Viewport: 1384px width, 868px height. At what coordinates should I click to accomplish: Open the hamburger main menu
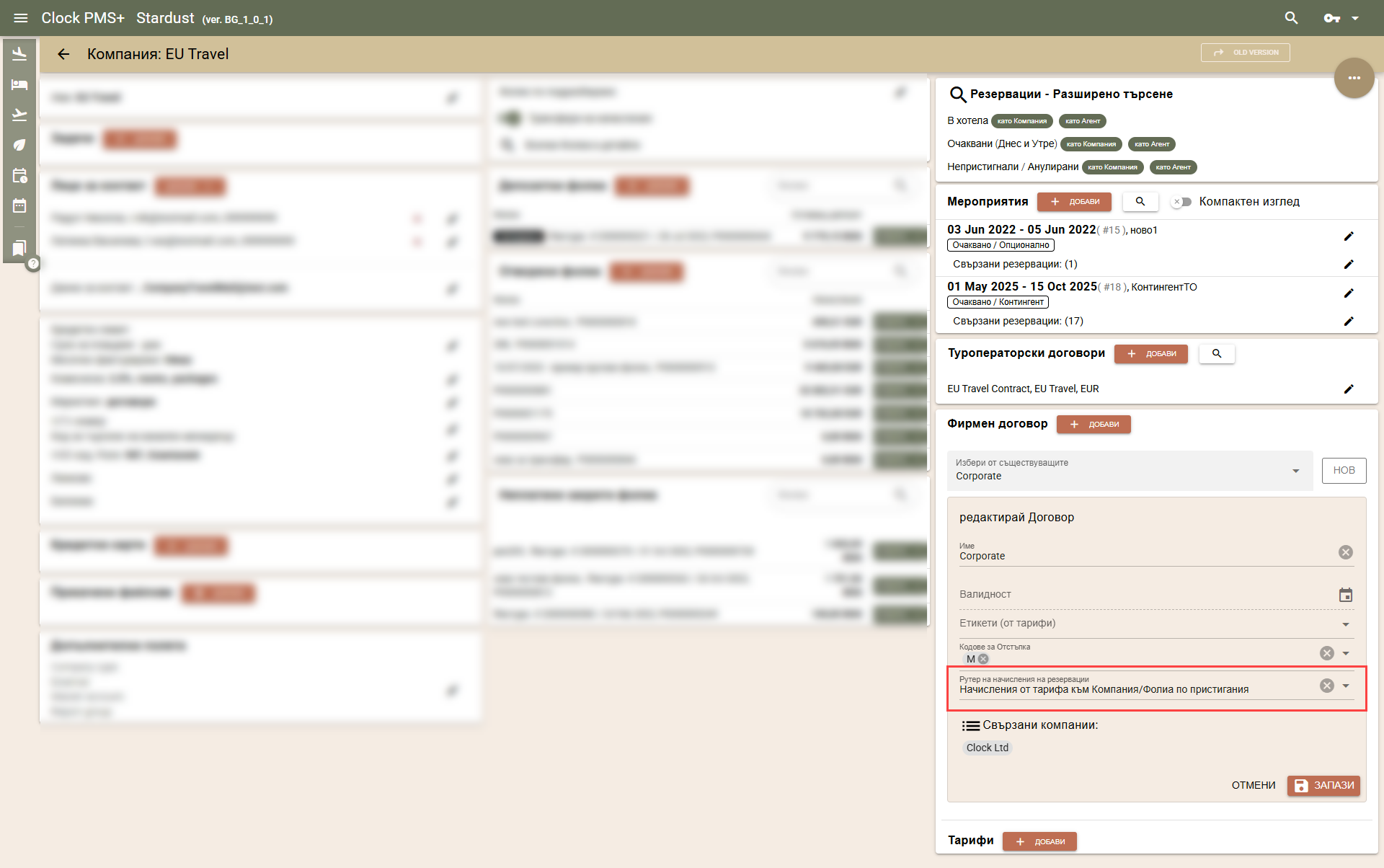[x=20, y=18]
